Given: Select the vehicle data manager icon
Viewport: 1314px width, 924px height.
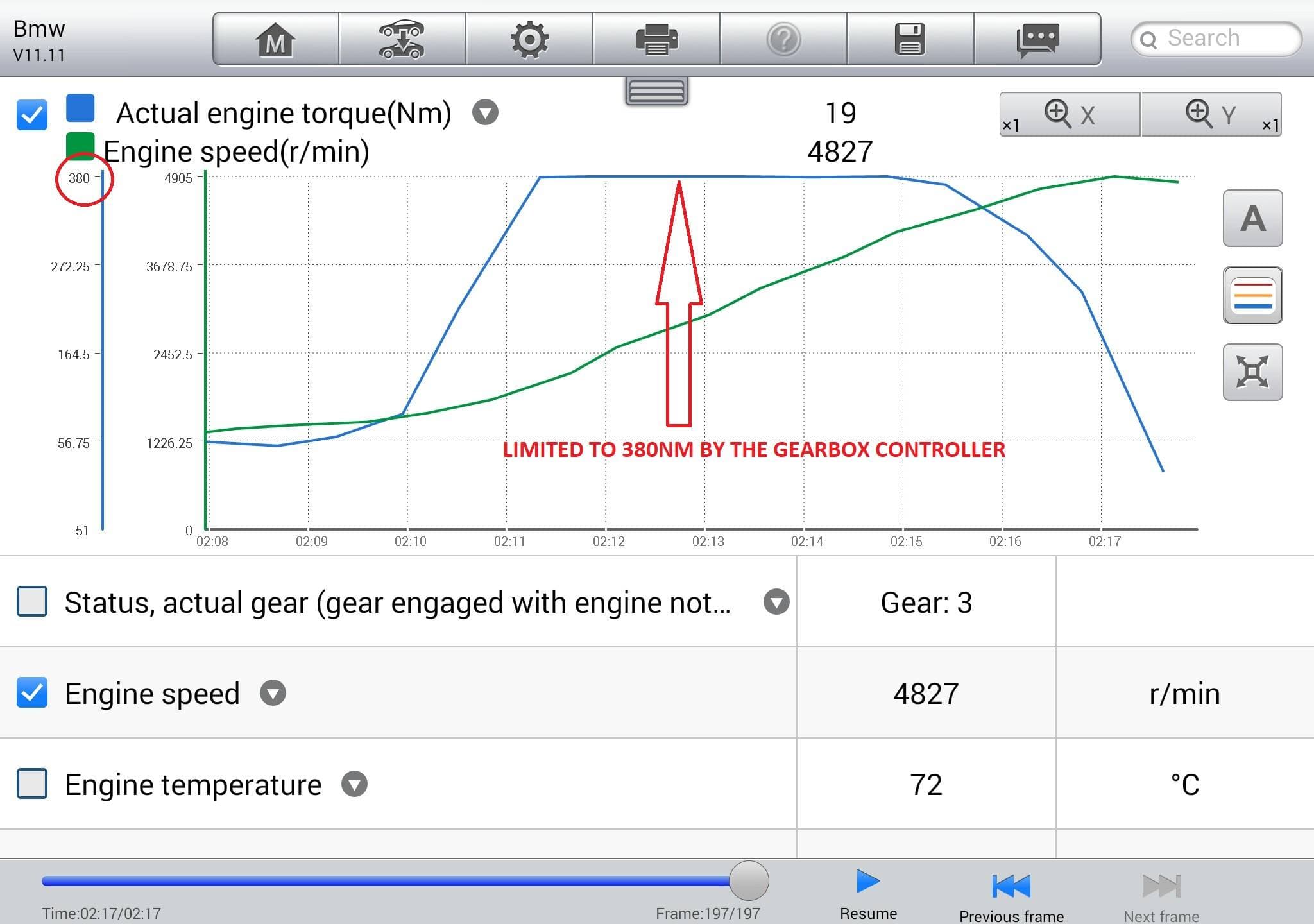Looking at the screenshot, I should pyautogui.click(x=402, y=38).
